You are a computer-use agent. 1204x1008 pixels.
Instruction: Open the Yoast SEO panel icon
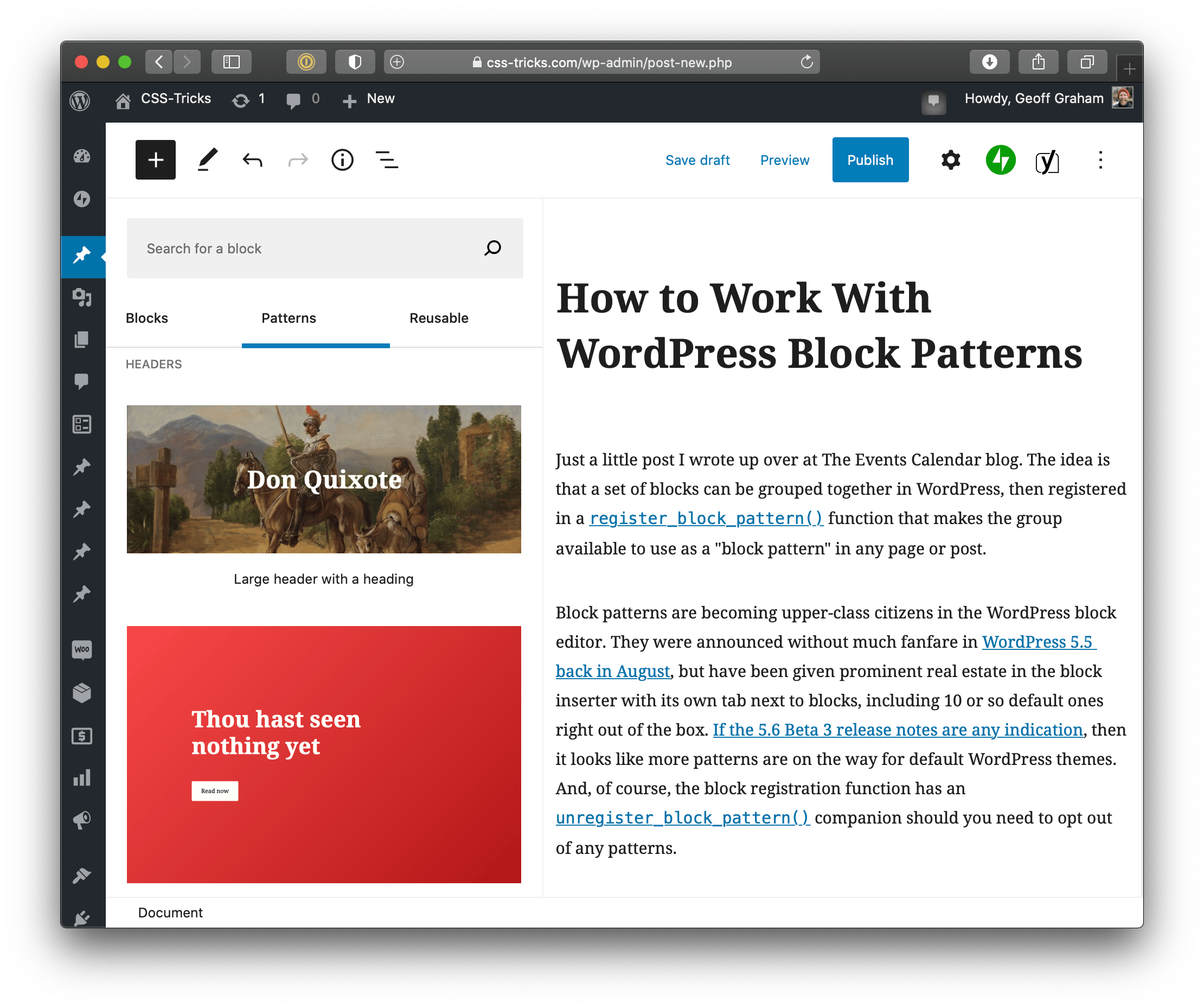[x=1047, y=161]
